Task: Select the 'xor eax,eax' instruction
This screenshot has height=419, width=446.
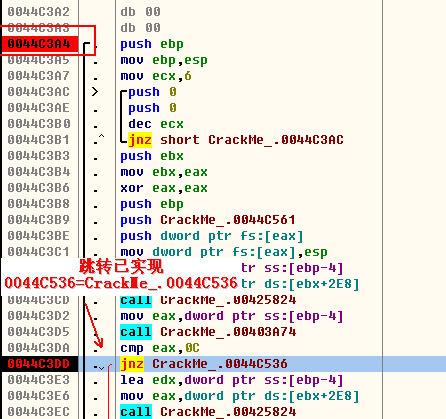Action: [164, 188]
